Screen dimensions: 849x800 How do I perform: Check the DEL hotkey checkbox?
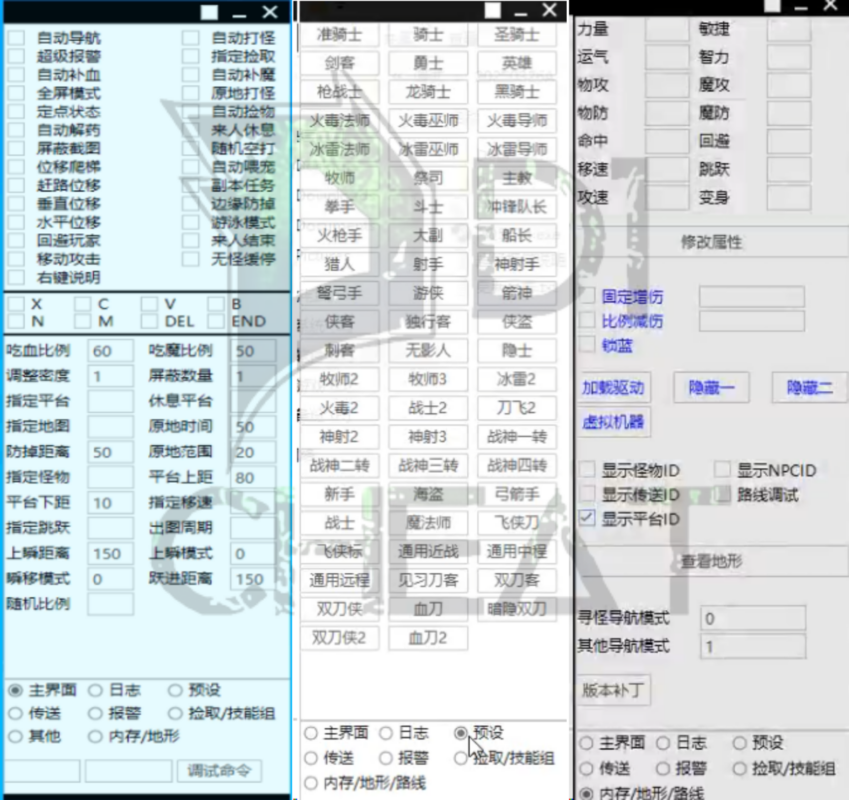coord(149,322)
